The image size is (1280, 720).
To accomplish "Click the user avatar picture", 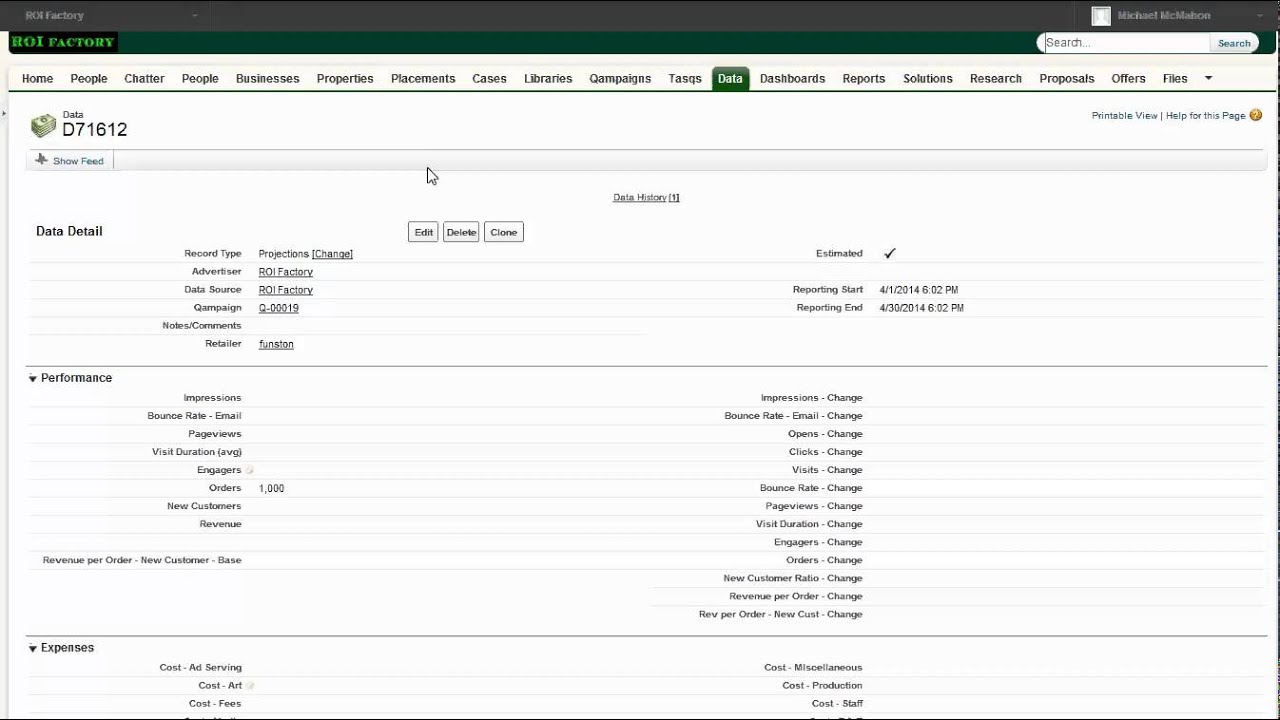I will tap(1101, 16).
